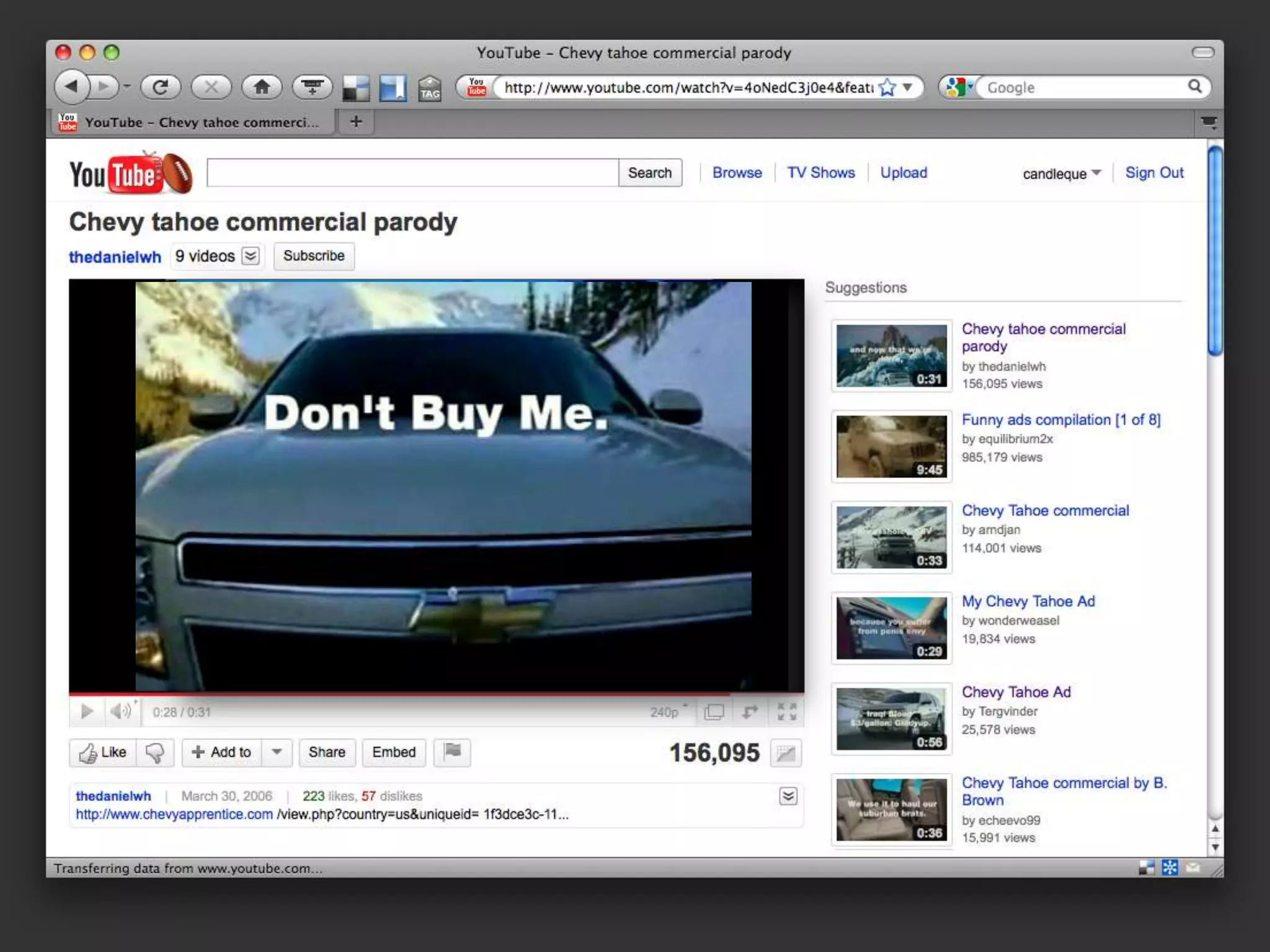Mute the video volume
The height and width of the screenshot is (952, 1270).
pyautogui.click(x=120, y=712)
